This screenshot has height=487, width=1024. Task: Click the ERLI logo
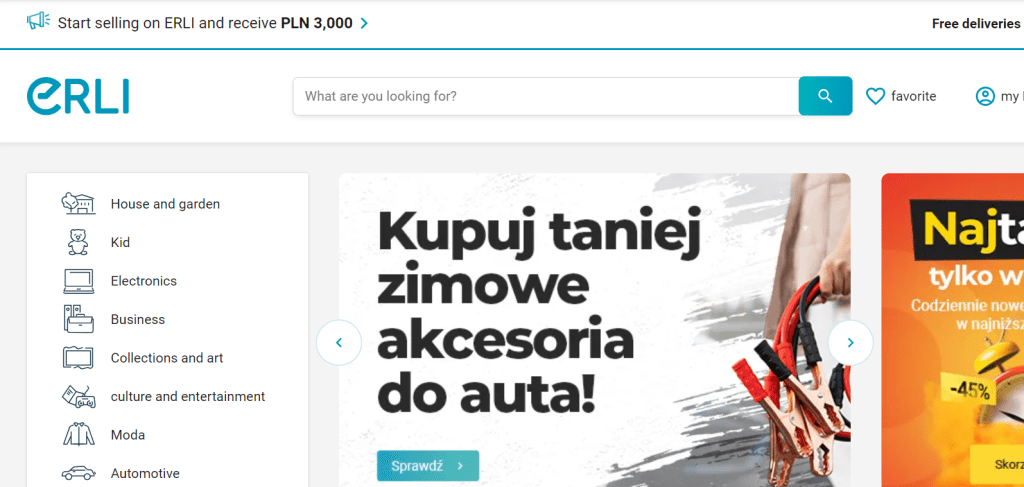[78, 97]
